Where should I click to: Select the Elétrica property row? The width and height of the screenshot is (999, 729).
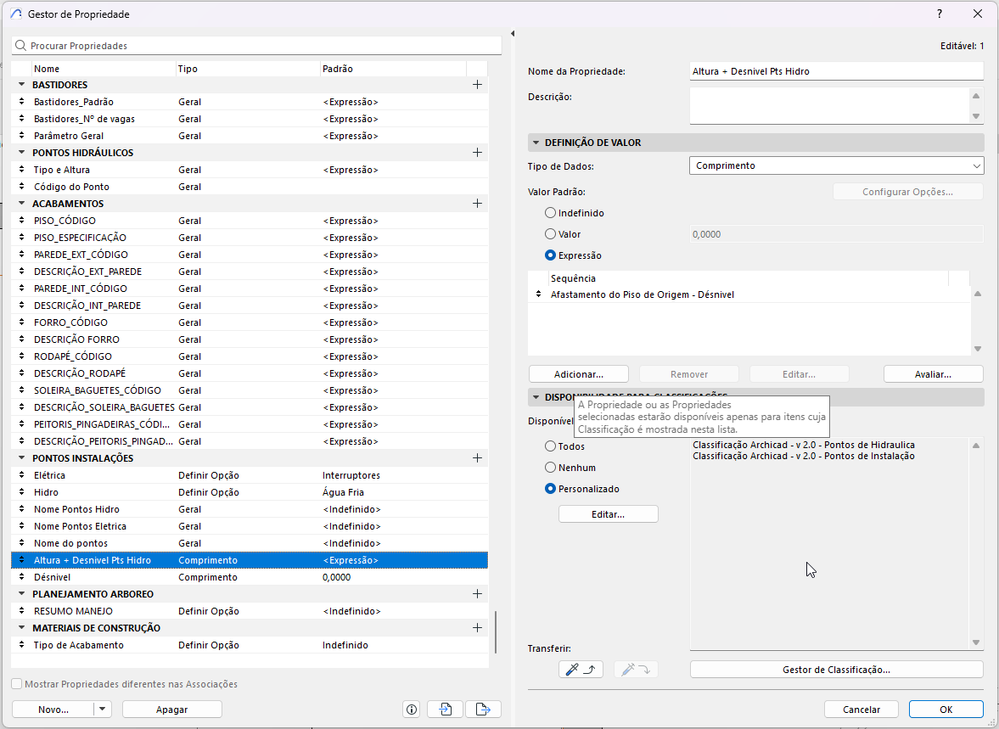click(x=250, y=475)
